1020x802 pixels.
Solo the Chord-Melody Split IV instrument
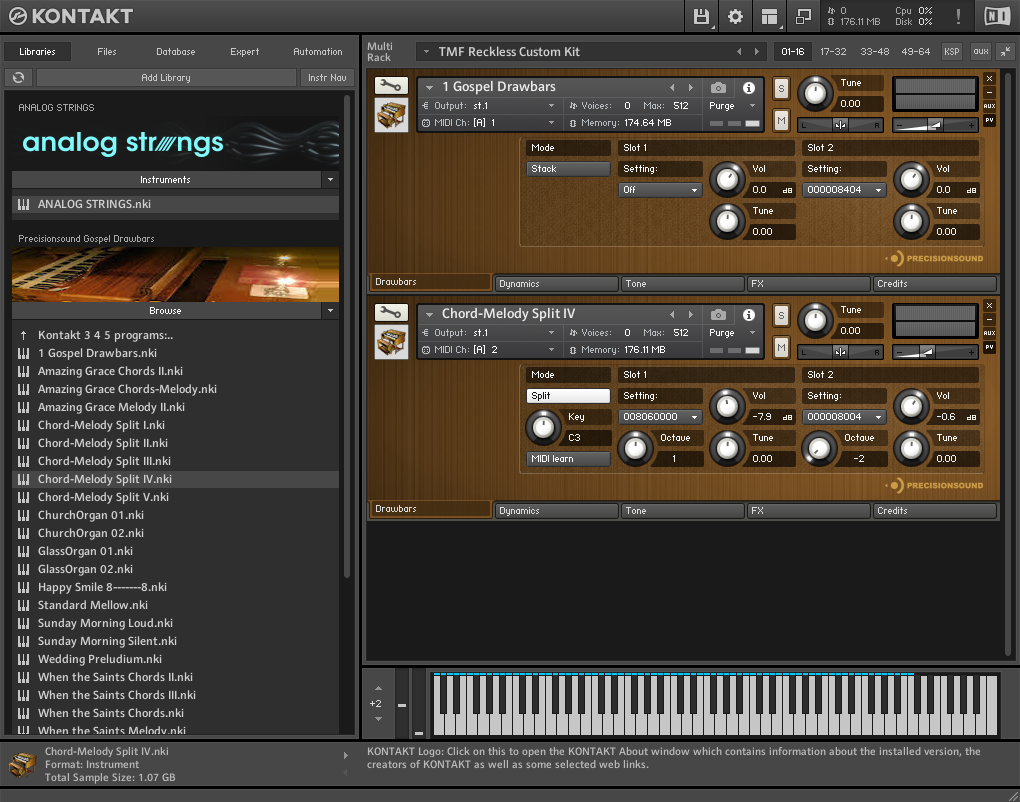tap(781, 315)
